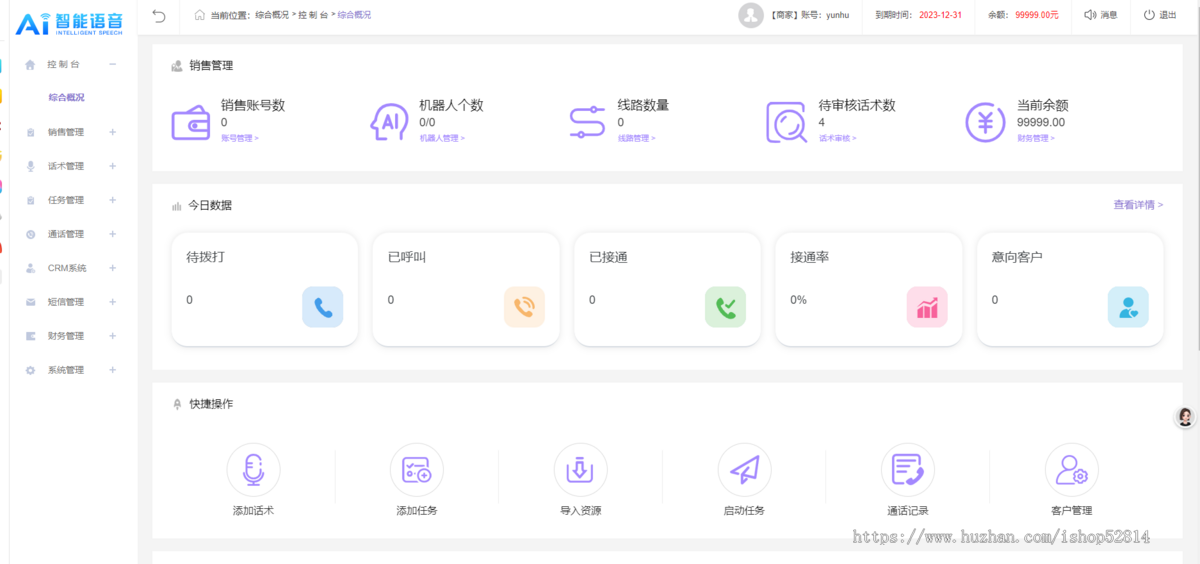This screenshot has width=1200, height=564.
Task: Click the green phone check icon in 已接通
Action: (x=726, y=307)
